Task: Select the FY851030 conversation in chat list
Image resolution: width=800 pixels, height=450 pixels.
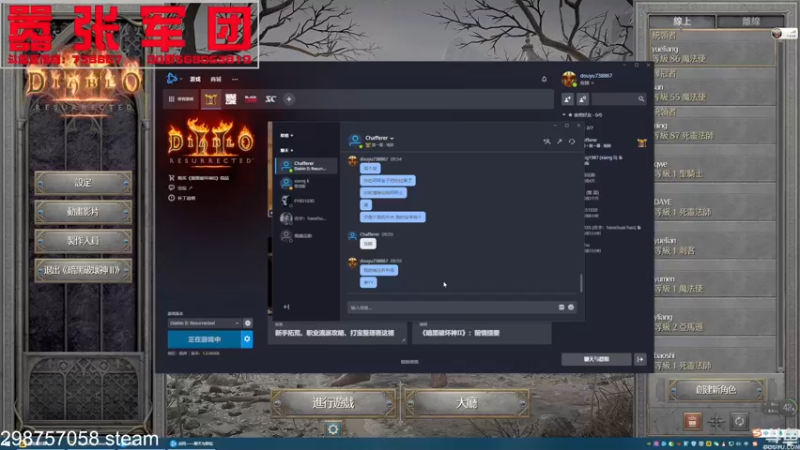Action: 306,201
